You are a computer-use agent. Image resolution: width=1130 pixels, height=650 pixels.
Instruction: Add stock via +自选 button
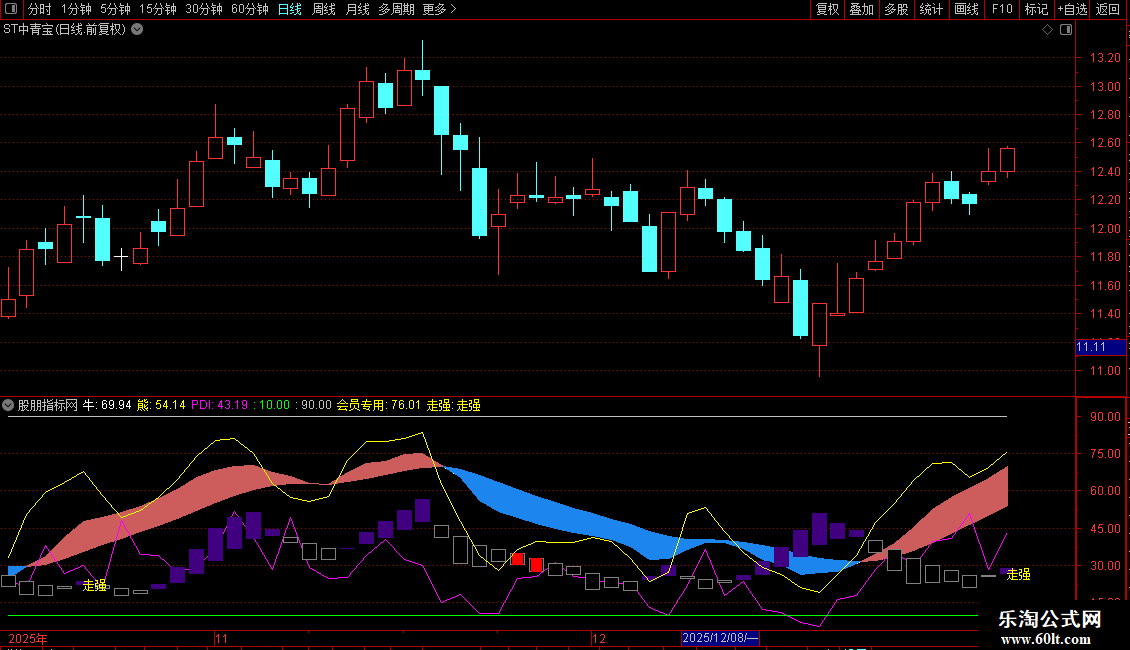point(1072,9)
